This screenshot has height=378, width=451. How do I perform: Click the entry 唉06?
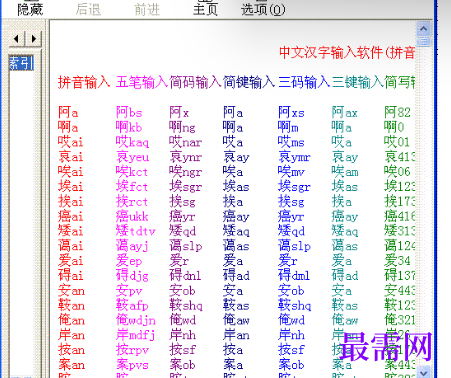tap(397, 172)
